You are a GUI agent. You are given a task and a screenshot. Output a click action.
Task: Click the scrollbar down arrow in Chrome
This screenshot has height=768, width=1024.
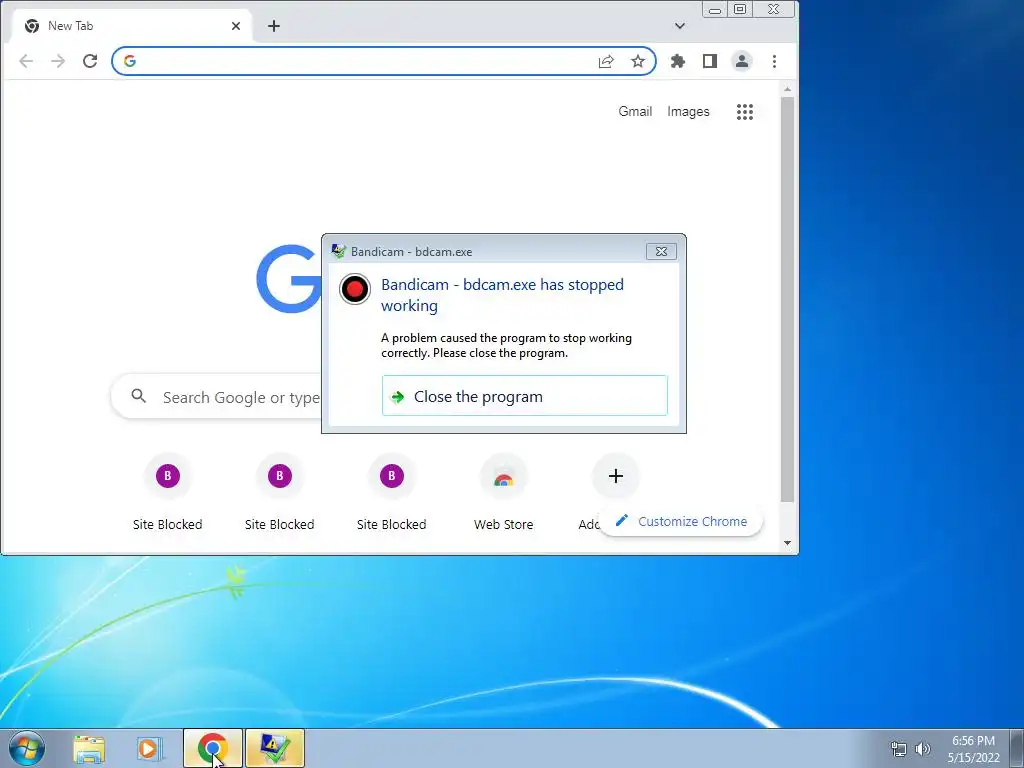pyautogui.click(x=788, y=543)
